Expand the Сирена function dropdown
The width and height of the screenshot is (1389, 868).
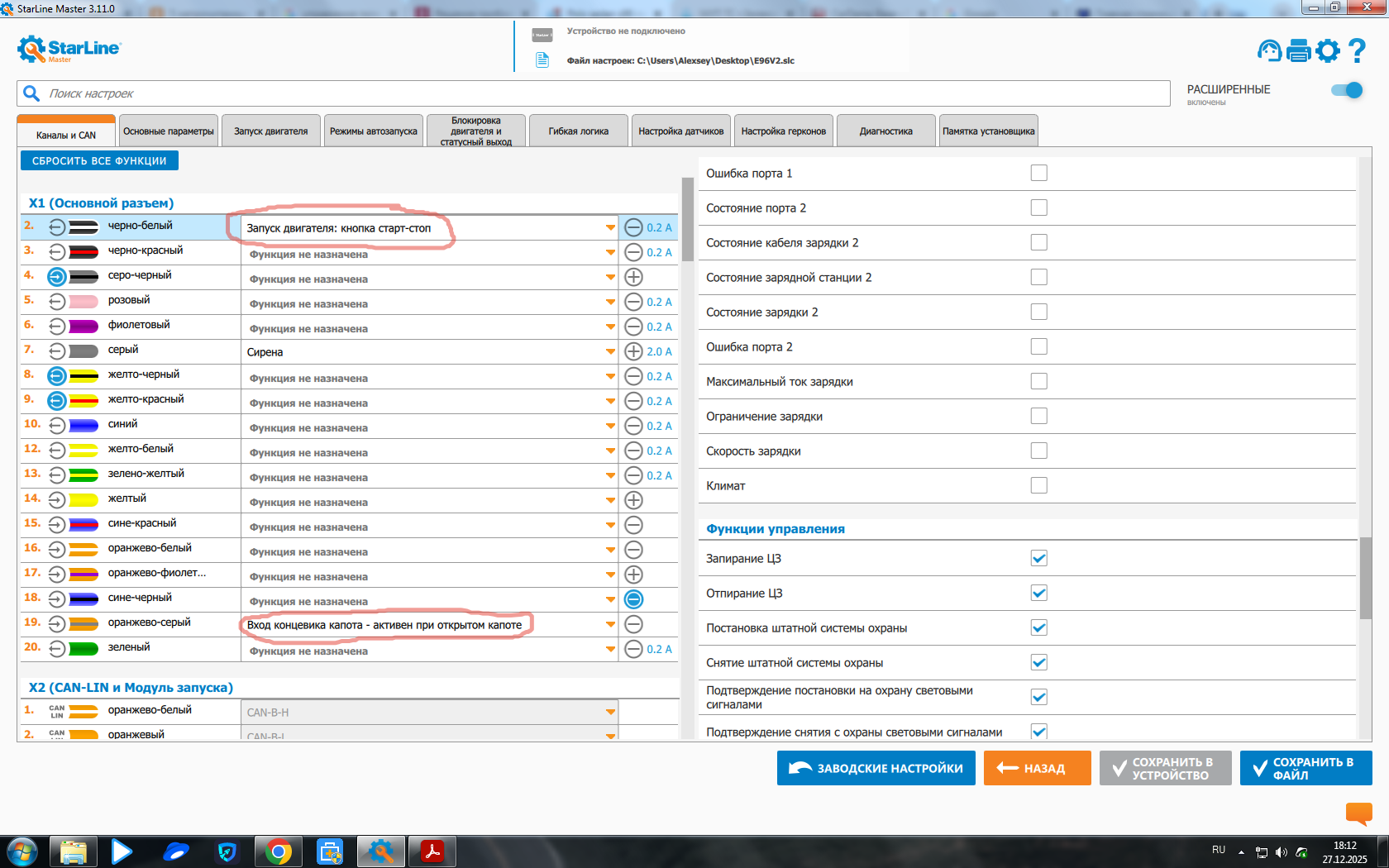tap(610, 352)
